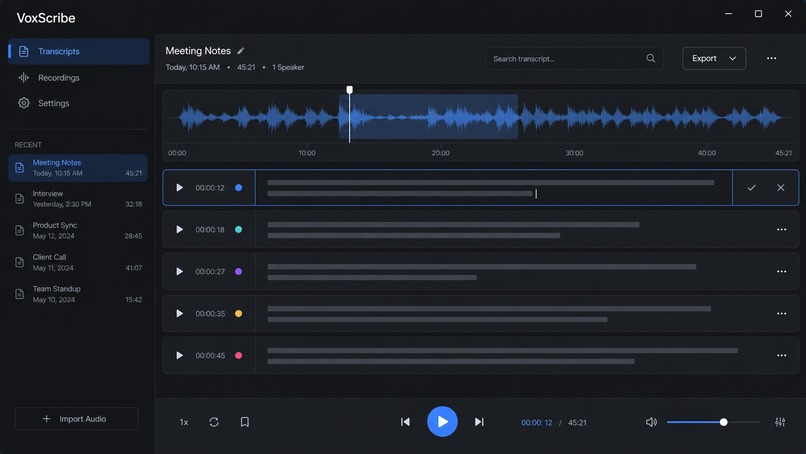Image resolution: width=806 pixels, height=454 pixels.
Task: Click the waveform playhead marker
Action: 350,90
